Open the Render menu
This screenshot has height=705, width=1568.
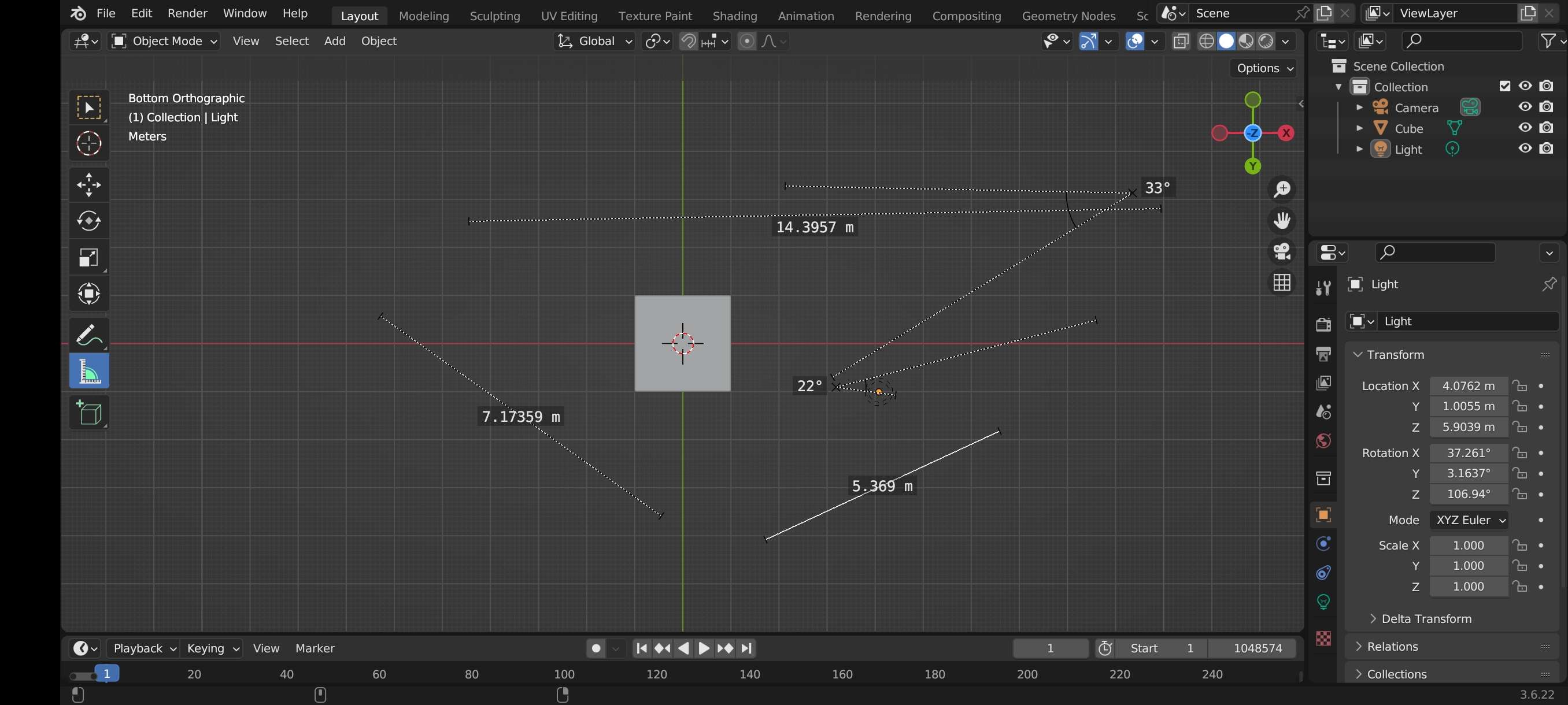[187, 13]
